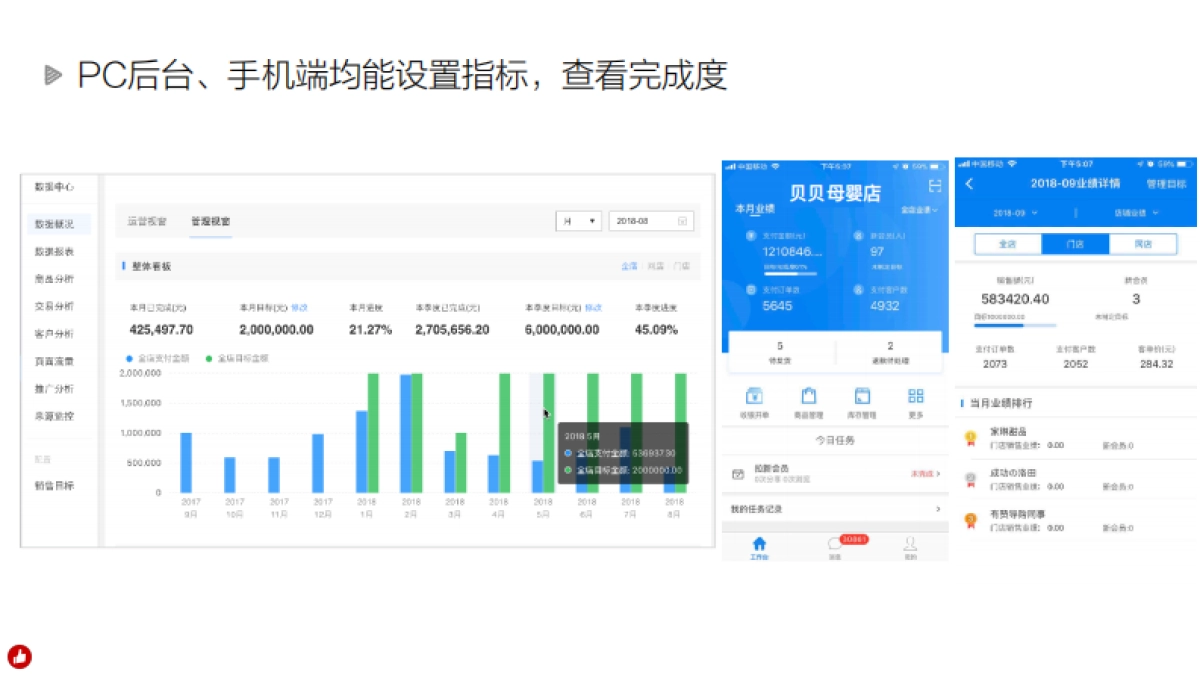The height and width of the screenshot is (675, 1200).
Task: Select the 库存管理 inventory icon
Action: (x=865, y=396)
